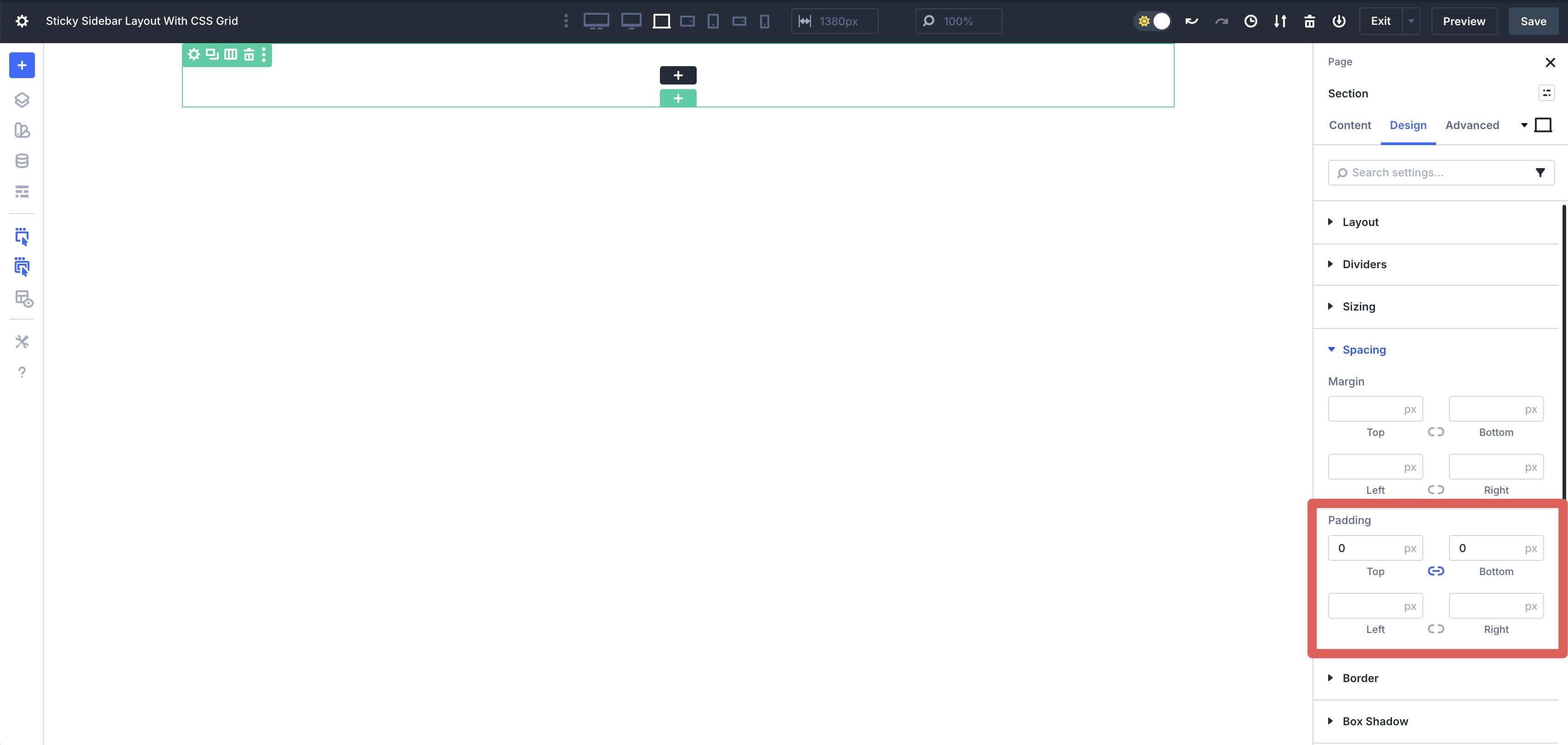The image size is (1568, 745).
Task: Open the history panel clock icon
Action: pyautogui.click(x=1251, y=21)
